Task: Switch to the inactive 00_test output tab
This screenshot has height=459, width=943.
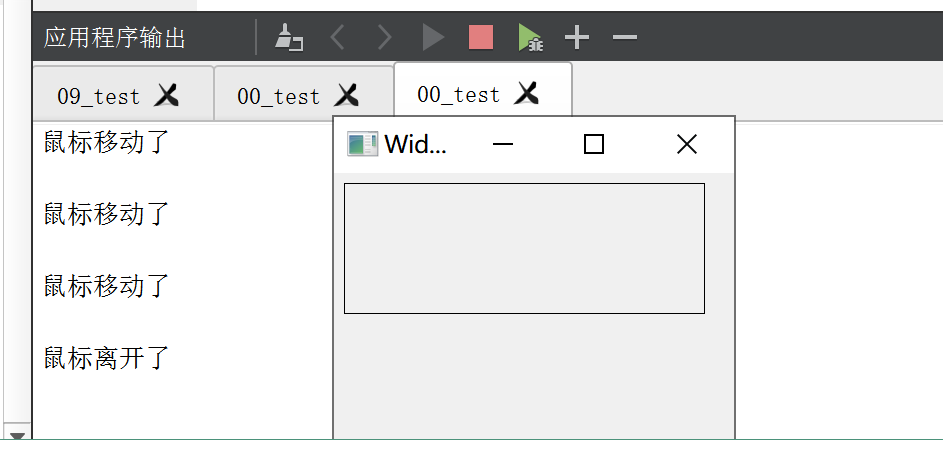Action: (x=278, y=96)
